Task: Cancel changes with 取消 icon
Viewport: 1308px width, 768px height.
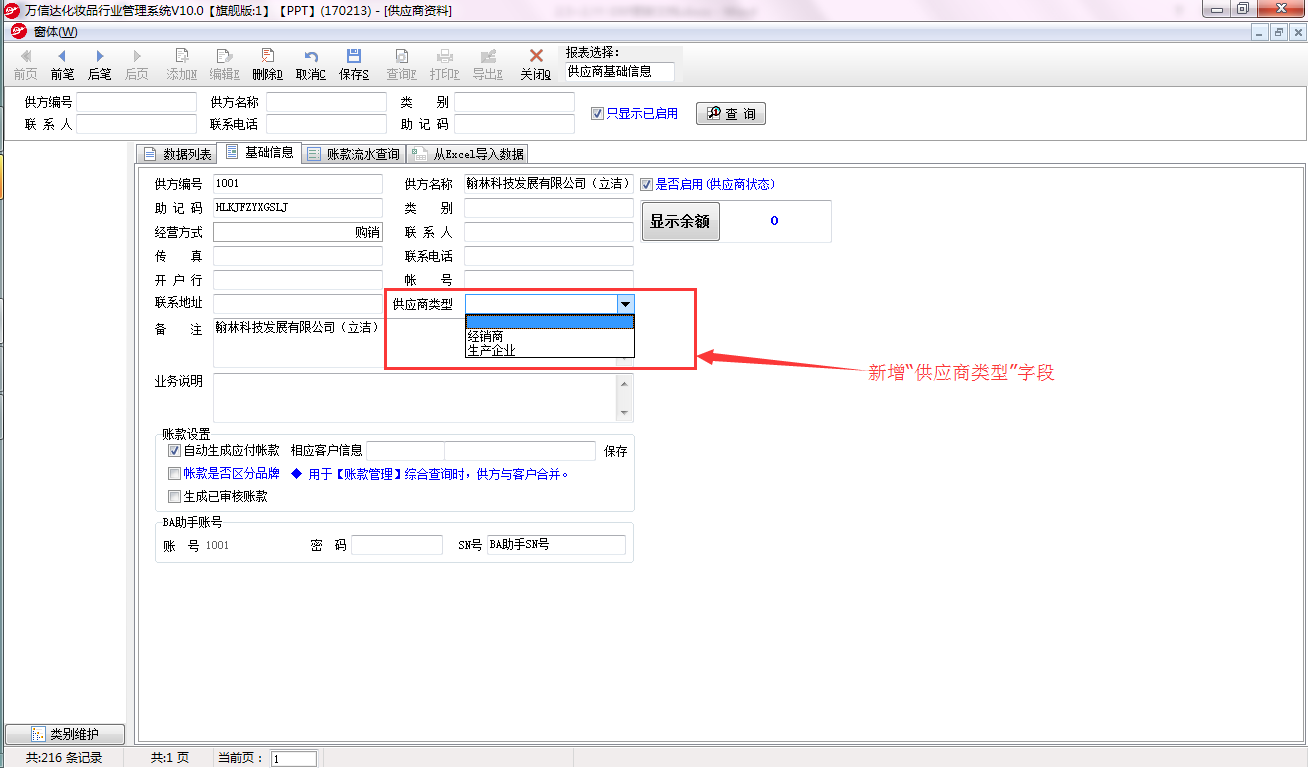Action: [x=311, y=64]
